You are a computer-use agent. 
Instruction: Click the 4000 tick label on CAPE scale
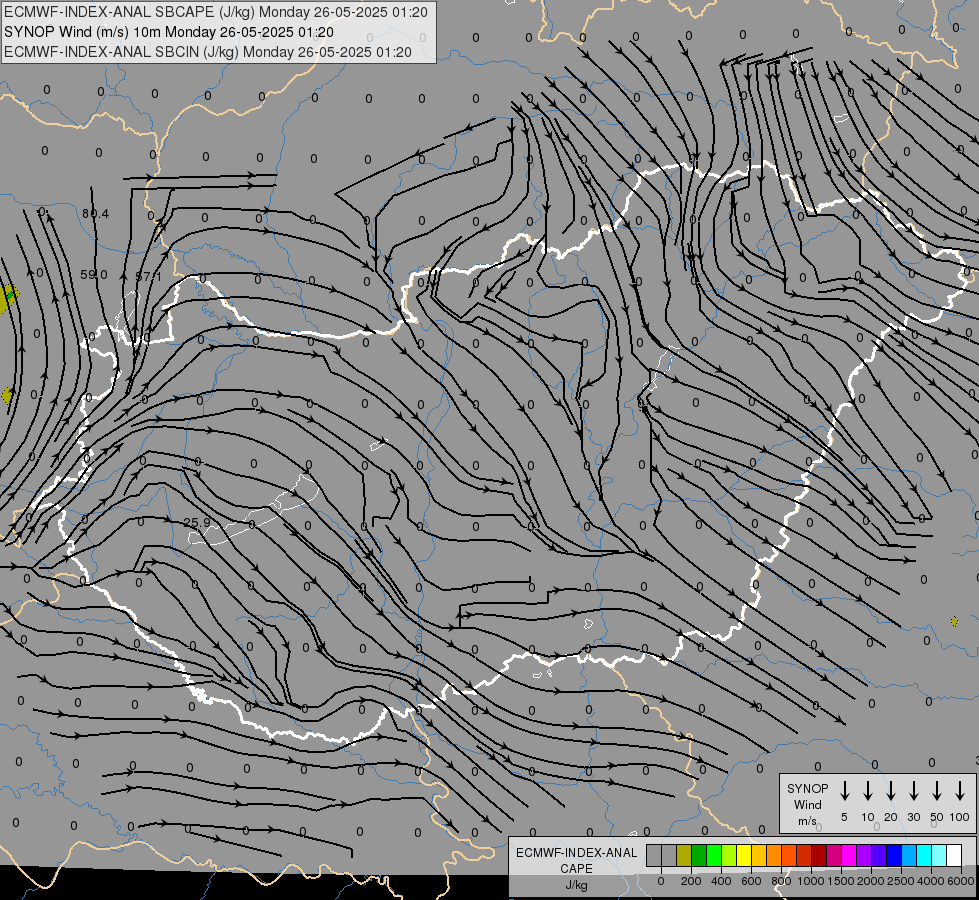pyautogui.click(x=931, y=881)
